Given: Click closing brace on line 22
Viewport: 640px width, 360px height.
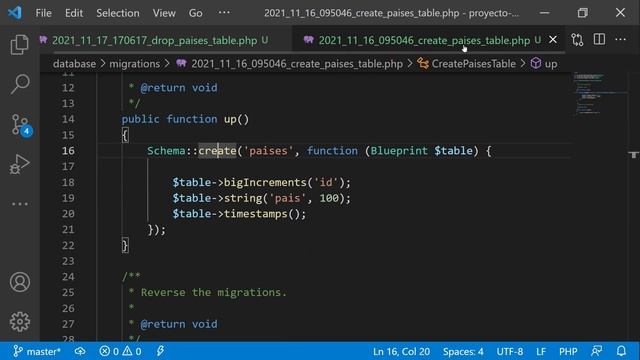Looking at the screenshot, I should click(x=125, y=245).
